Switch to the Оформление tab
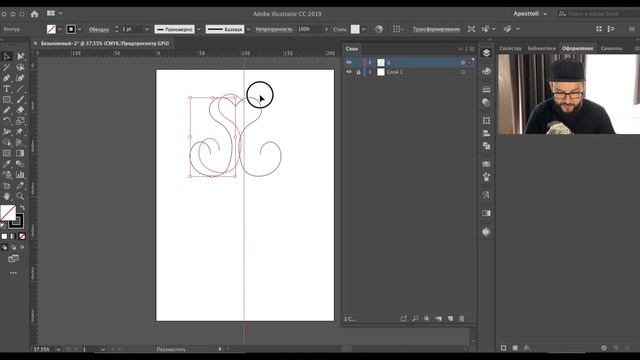Screen dimensions: 640x360 pos(577,48)
